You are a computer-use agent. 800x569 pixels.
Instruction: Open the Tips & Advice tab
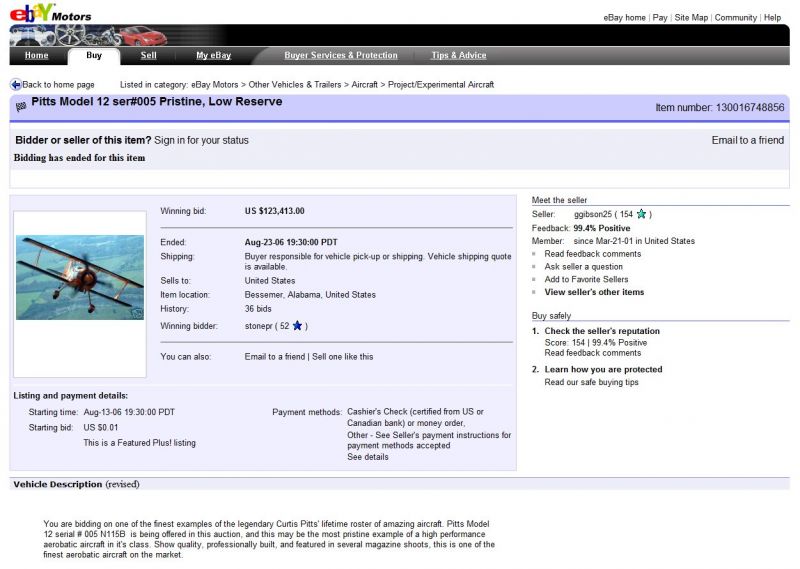point(458,56)
